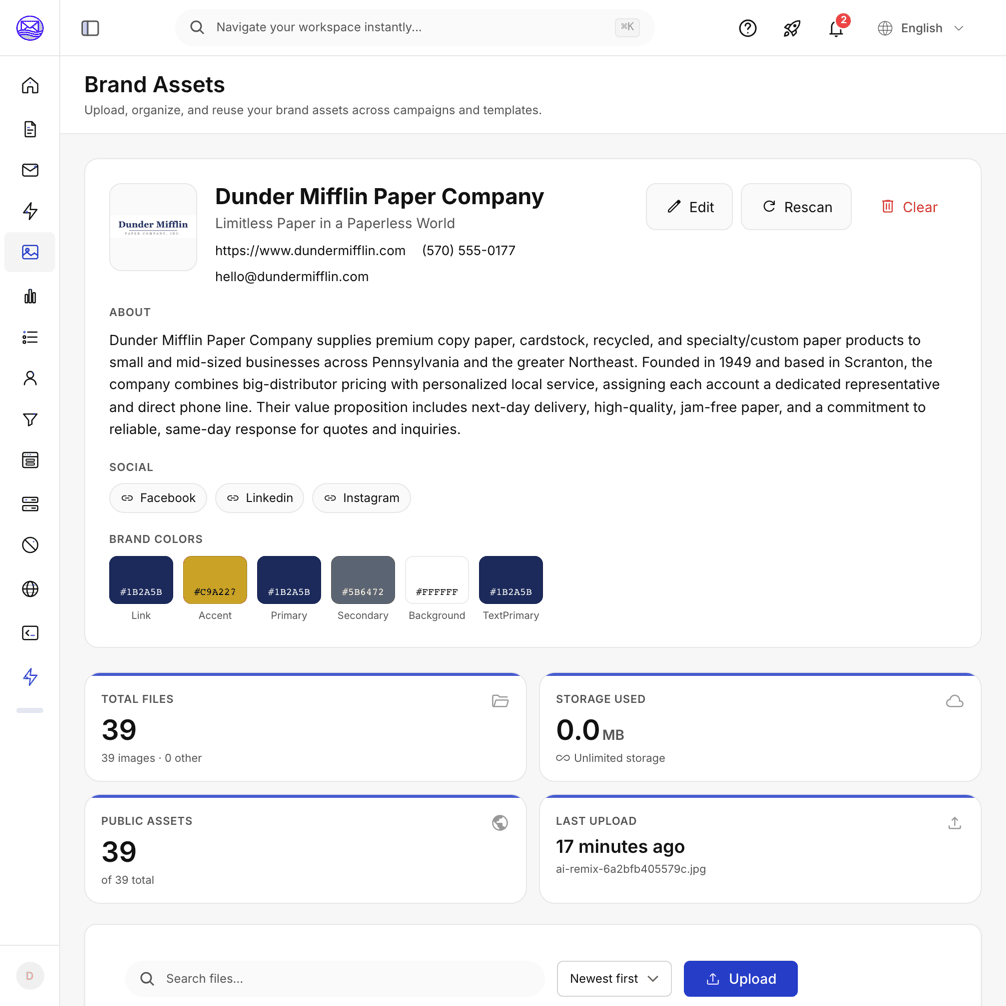Image resolution: width=1006 pixels, height=1006 pixels.
Task: Open the help question mark icon
Action: [x=747, y=28]
